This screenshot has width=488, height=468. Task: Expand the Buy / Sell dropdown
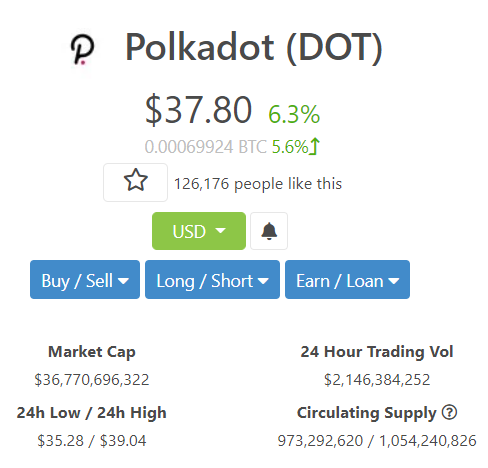(x=85, y=280)
